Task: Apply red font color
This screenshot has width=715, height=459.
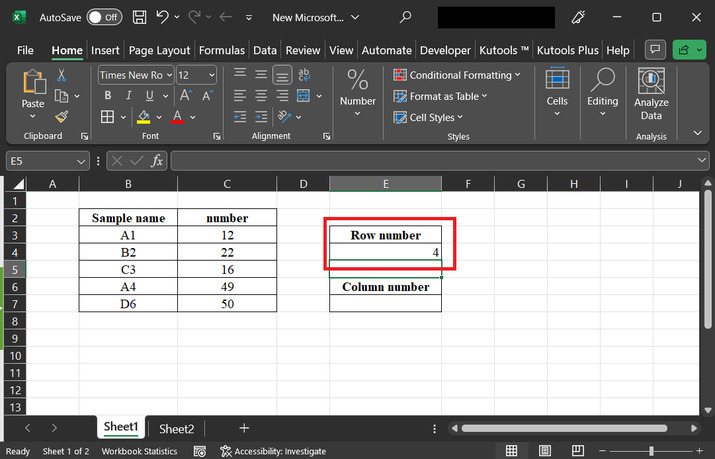Action: pos(177,117)
